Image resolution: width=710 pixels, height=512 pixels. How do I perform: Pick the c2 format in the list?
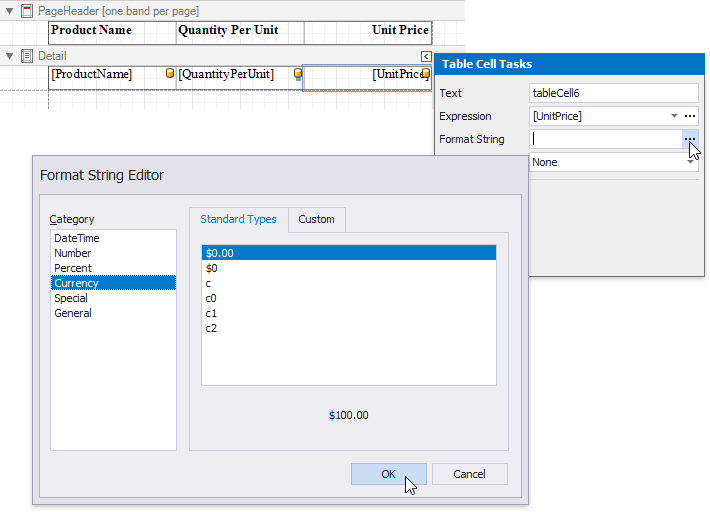coord(212,328)
